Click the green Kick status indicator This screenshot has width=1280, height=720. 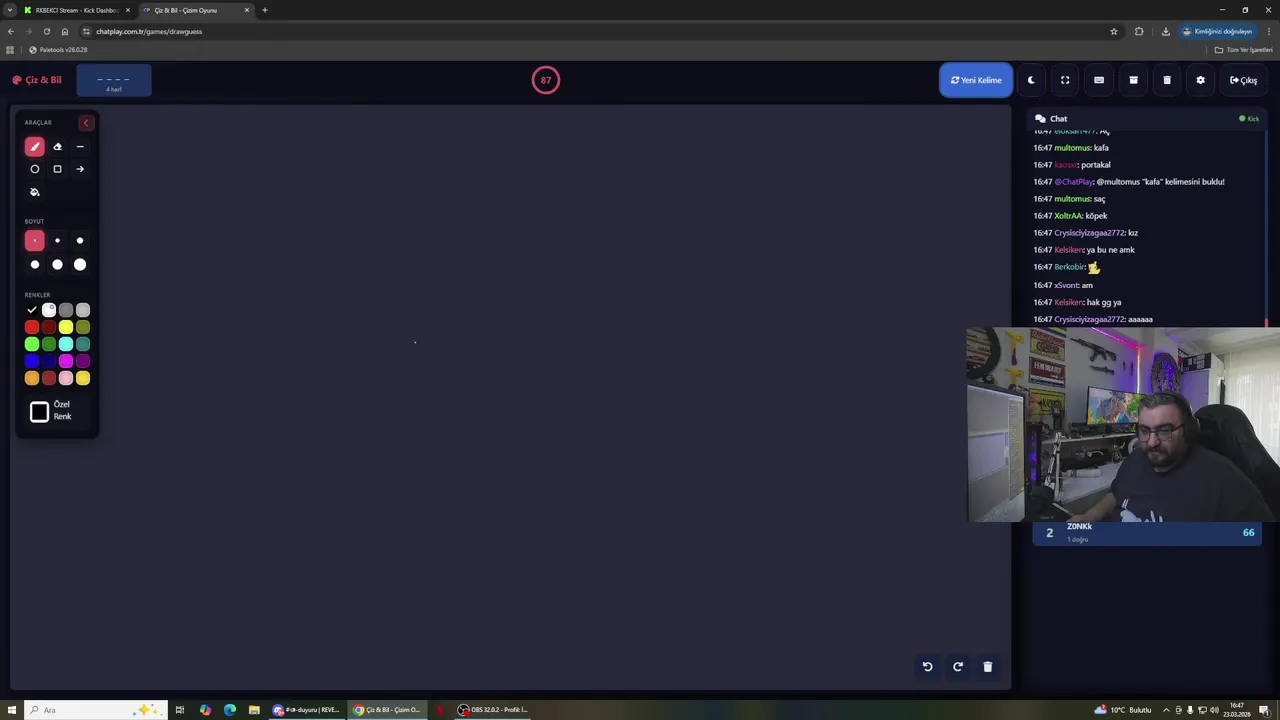(x=1249, y=119)
